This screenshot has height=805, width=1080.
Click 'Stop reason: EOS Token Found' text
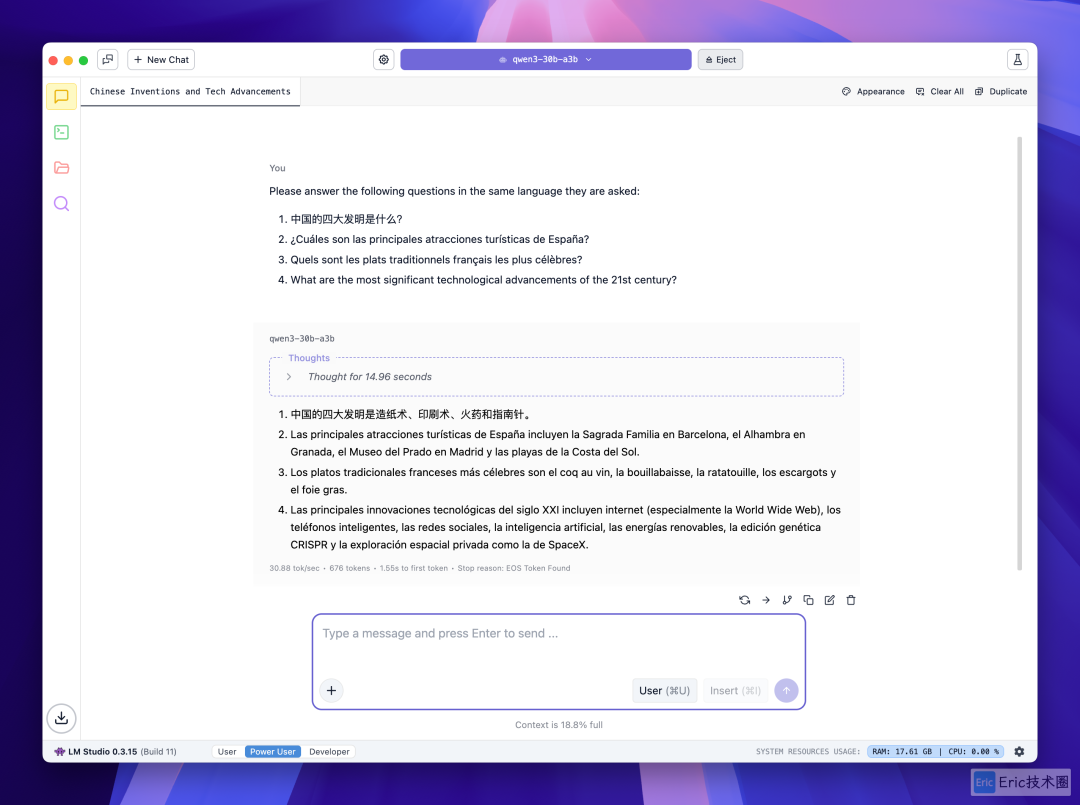[x=514, y=568]
